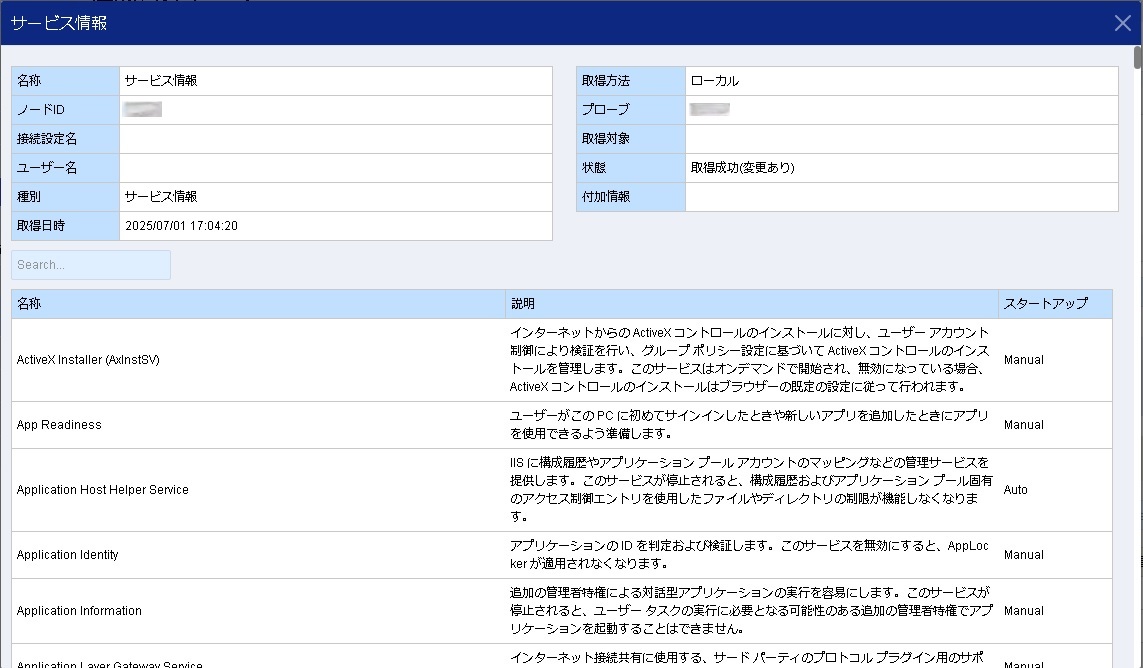Sort by 名称 column header

pyautogui.click(x=258, y=303)
